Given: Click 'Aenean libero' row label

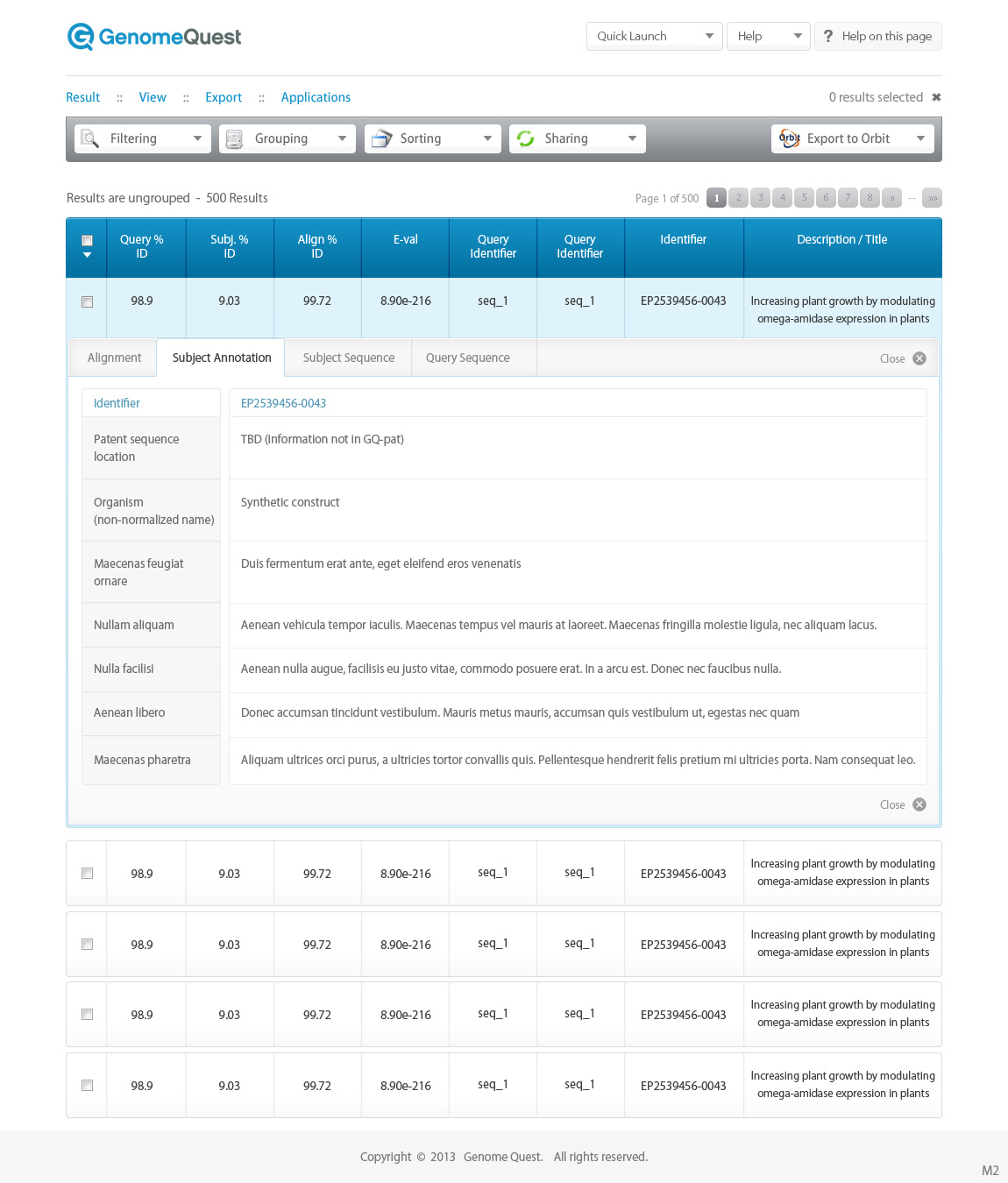Looking at the screenshot, I should click(x=130, y=712).
